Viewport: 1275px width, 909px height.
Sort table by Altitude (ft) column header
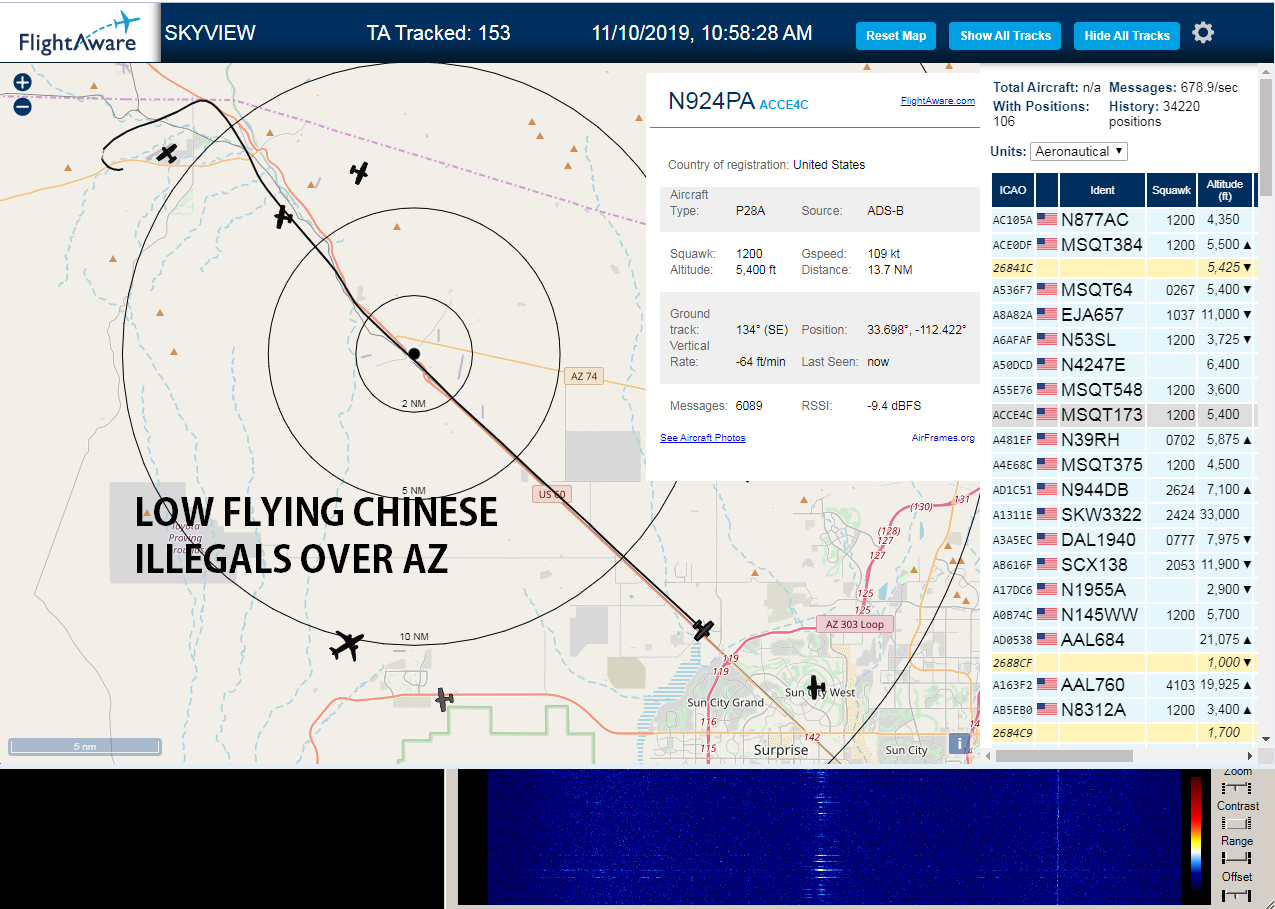(x=1224, y=190)
